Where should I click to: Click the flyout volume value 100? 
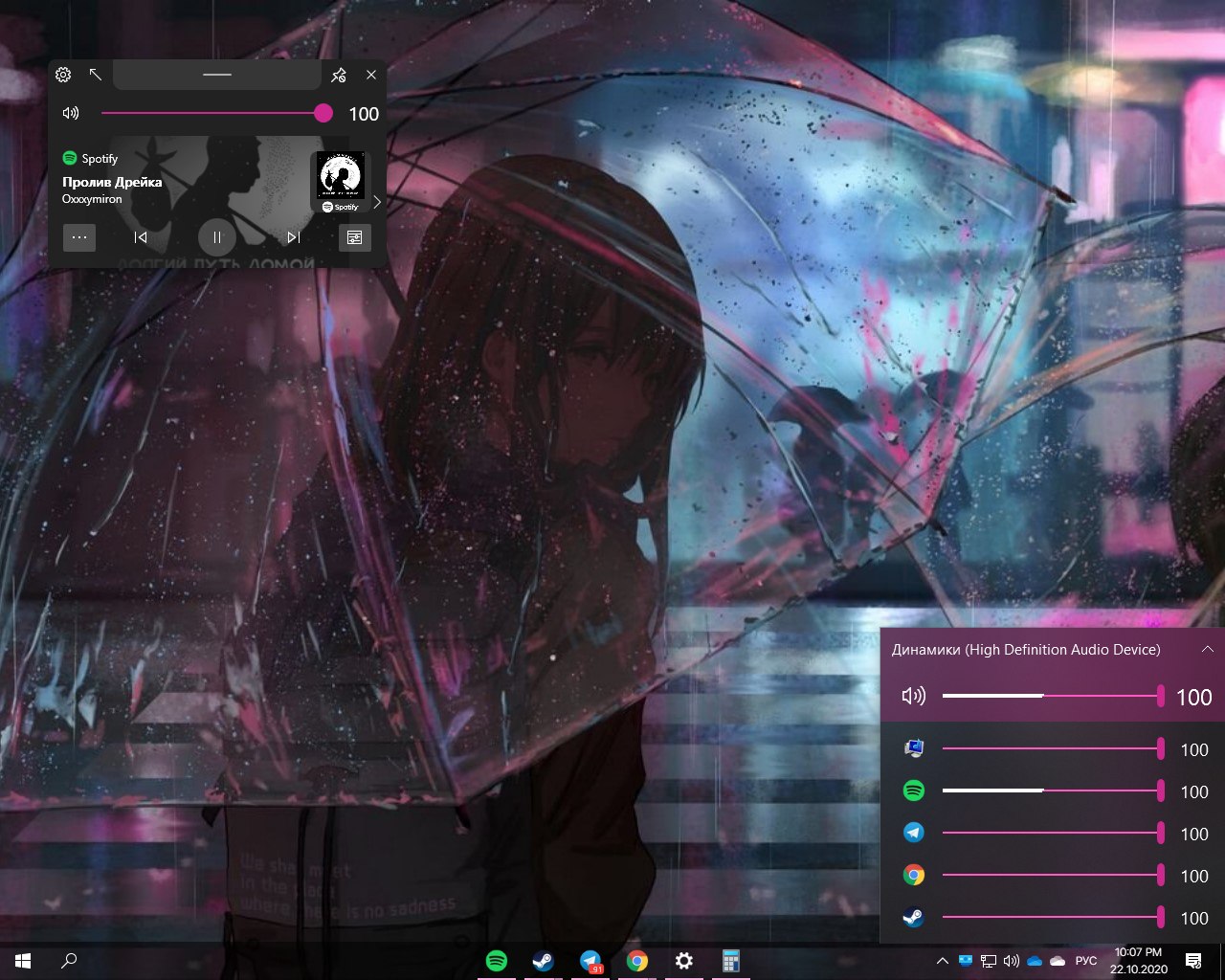coord(364,114)
